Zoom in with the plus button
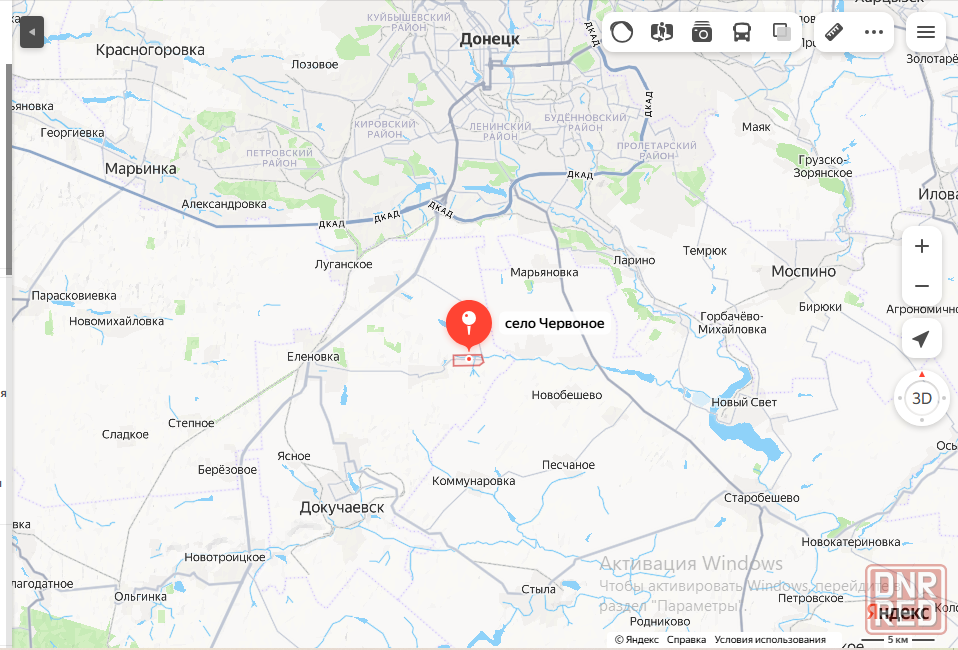Screen dimensions: 958x650 pyautogui.click(x=921, y=246)
